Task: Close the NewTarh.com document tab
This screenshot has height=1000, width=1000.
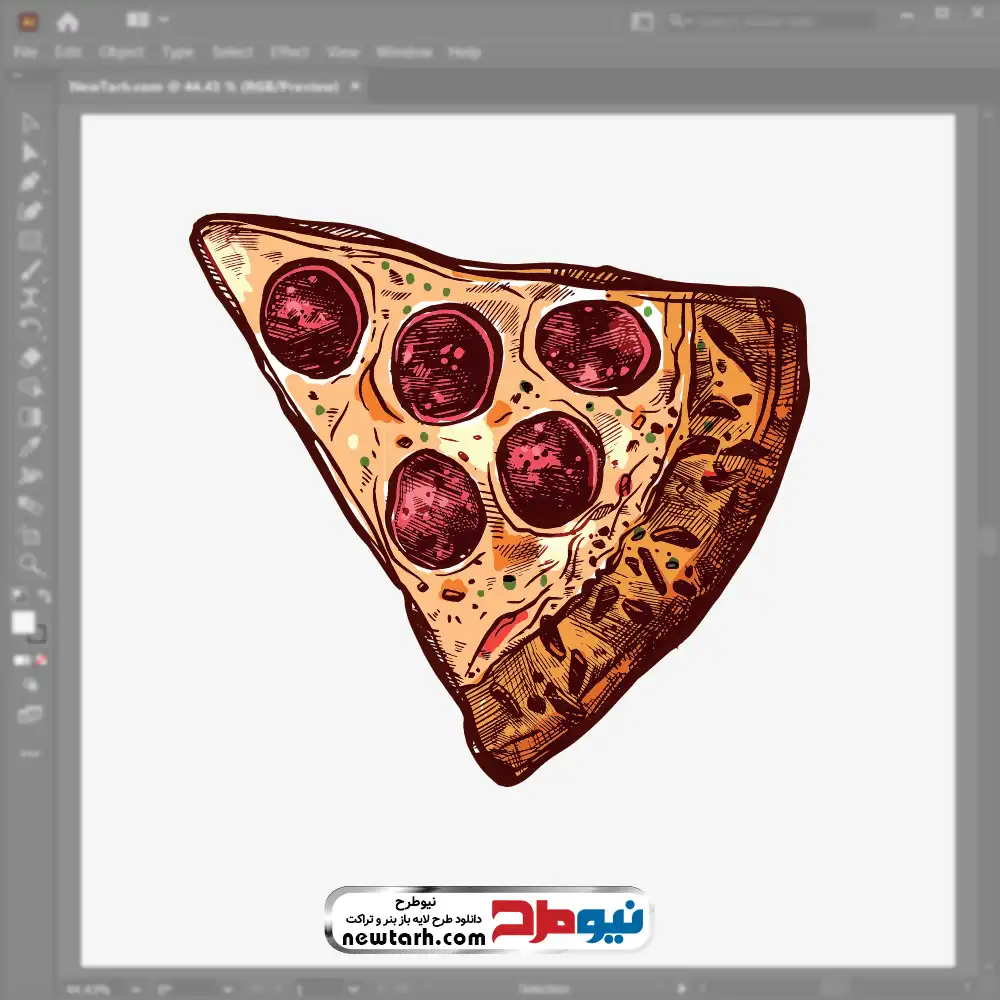Action: coord(354,87)
